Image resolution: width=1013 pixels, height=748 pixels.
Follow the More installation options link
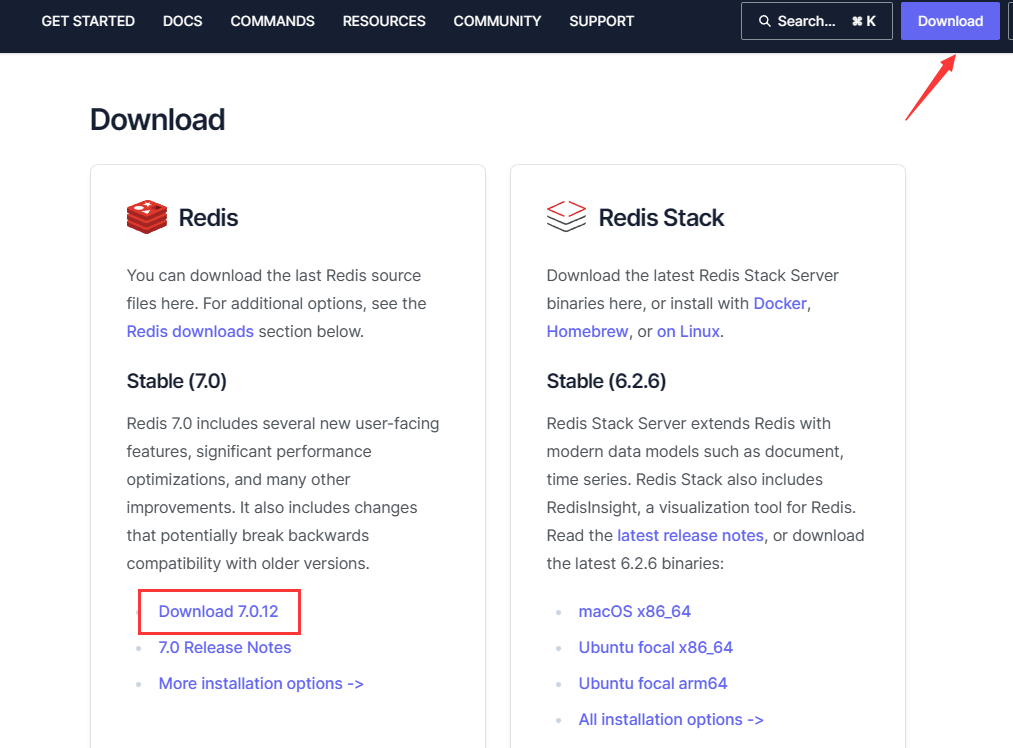coord(261,683)
